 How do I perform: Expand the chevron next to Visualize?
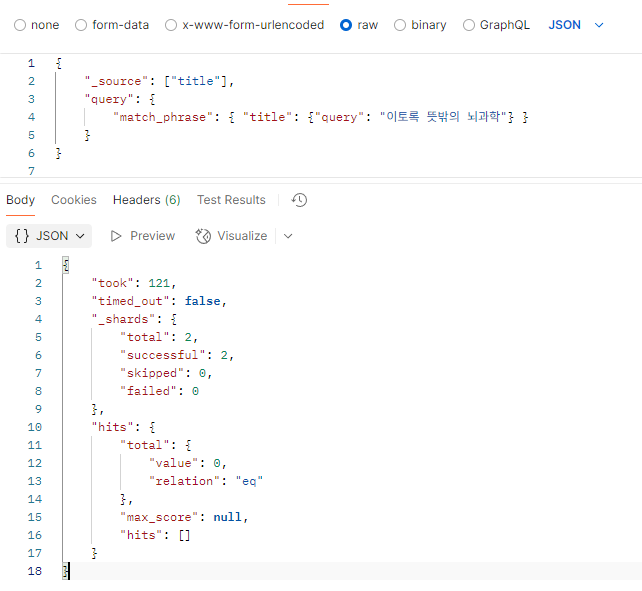288,236
